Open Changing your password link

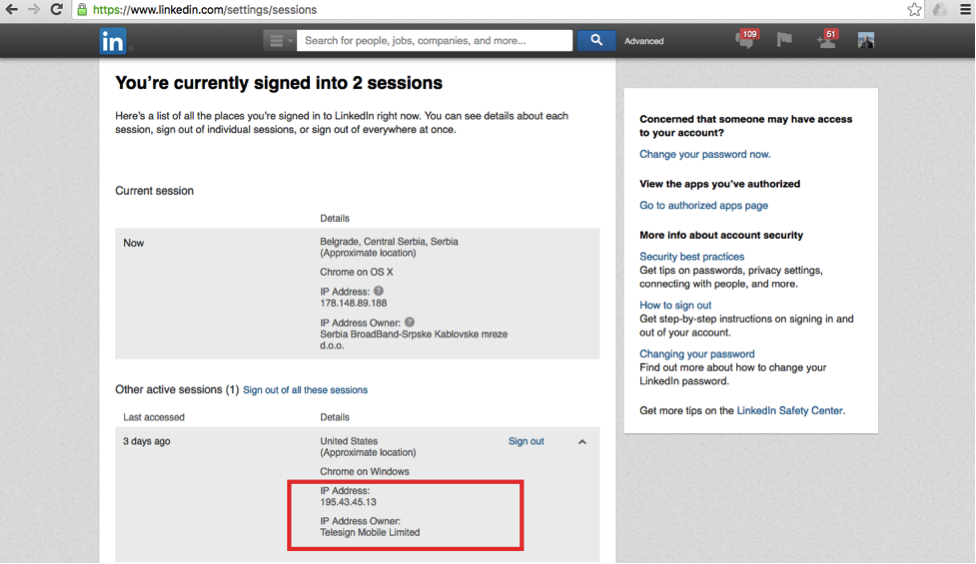point(697,353)
